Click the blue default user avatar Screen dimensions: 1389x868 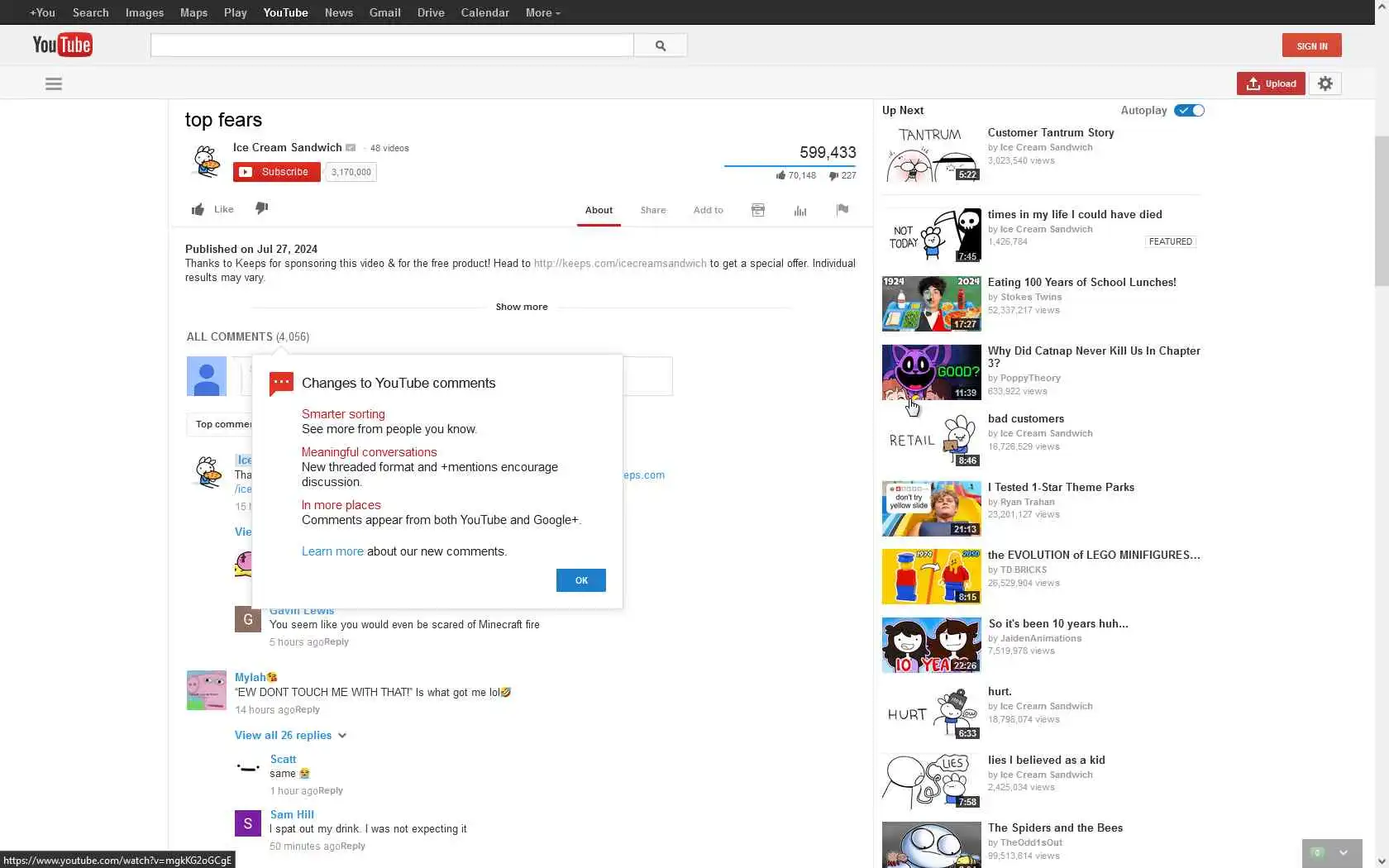pos(207,376)
